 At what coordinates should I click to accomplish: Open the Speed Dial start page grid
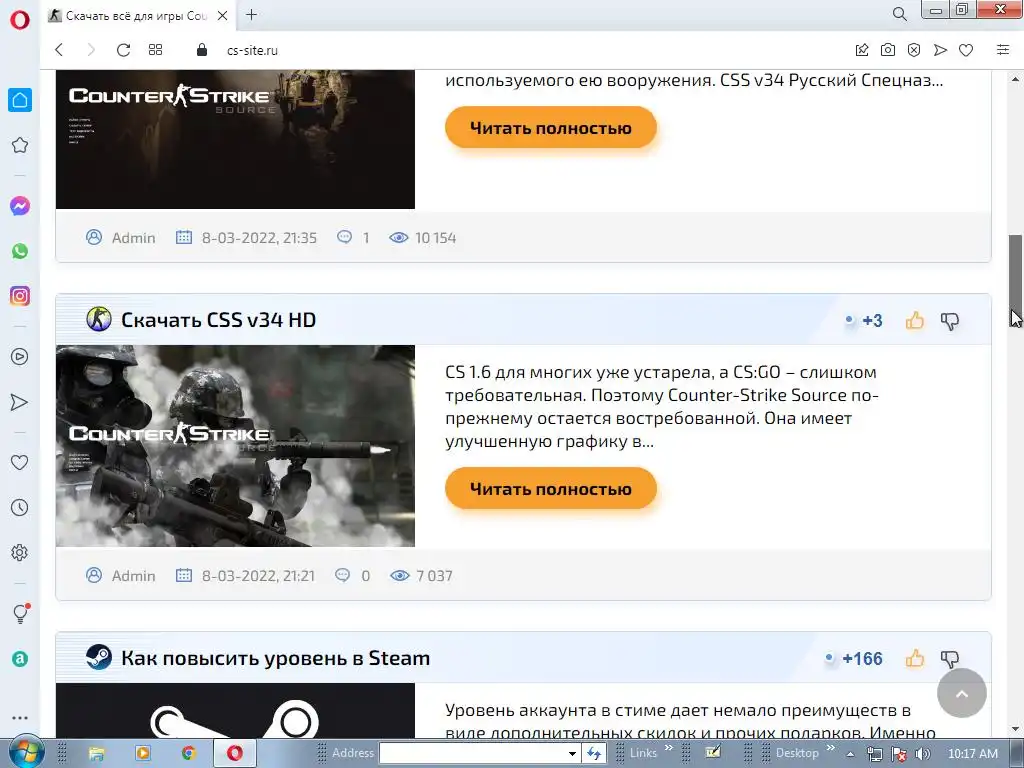click(155, 50)
